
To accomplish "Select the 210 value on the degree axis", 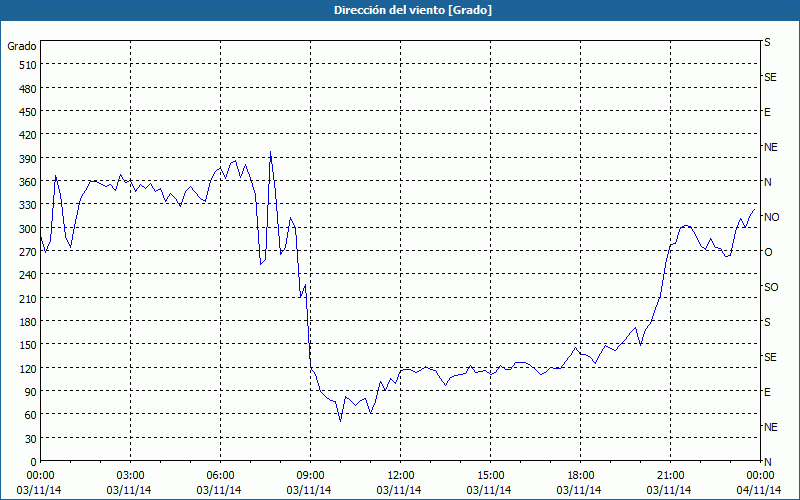I will pos(28,298).
